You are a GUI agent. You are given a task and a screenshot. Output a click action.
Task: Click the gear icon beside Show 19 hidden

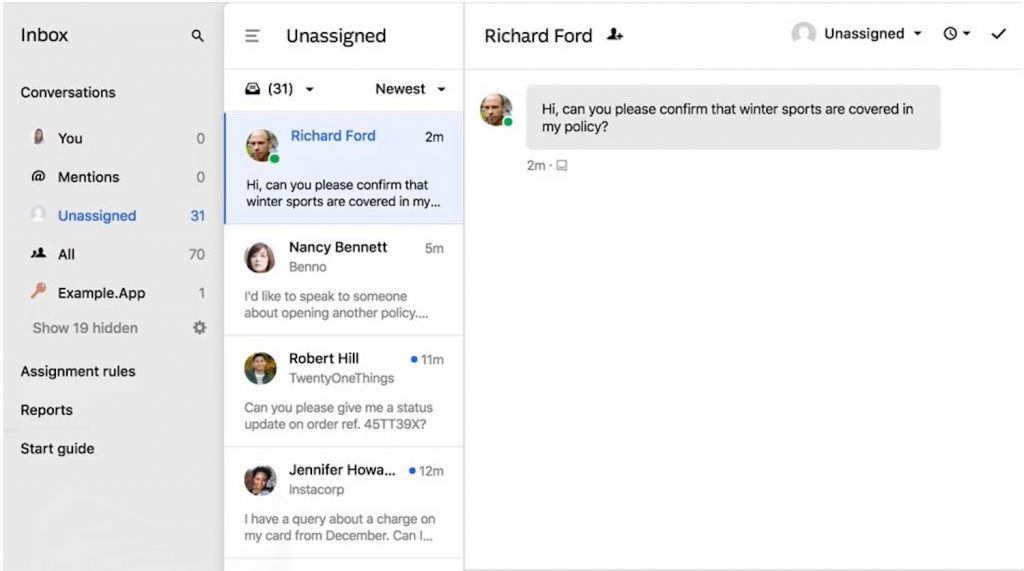[199, 328]
